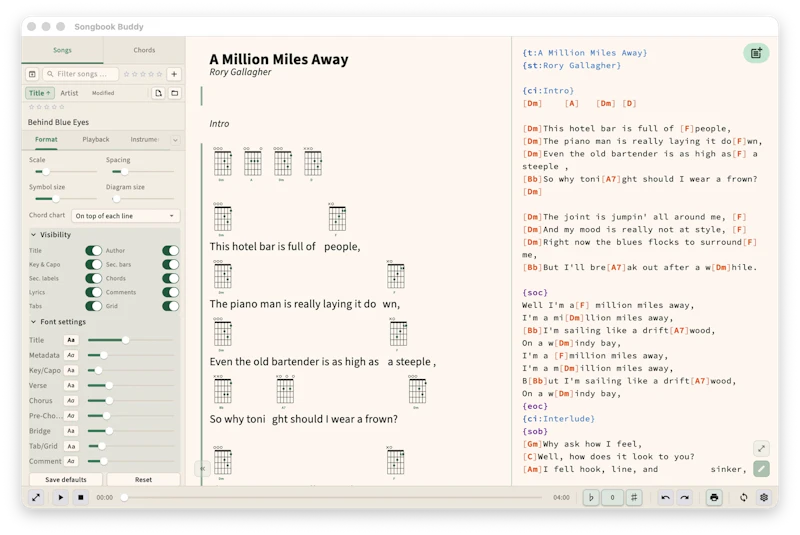Sort songs by Title
This screenshot has width=800, height=535.
(x=39, y=93)
